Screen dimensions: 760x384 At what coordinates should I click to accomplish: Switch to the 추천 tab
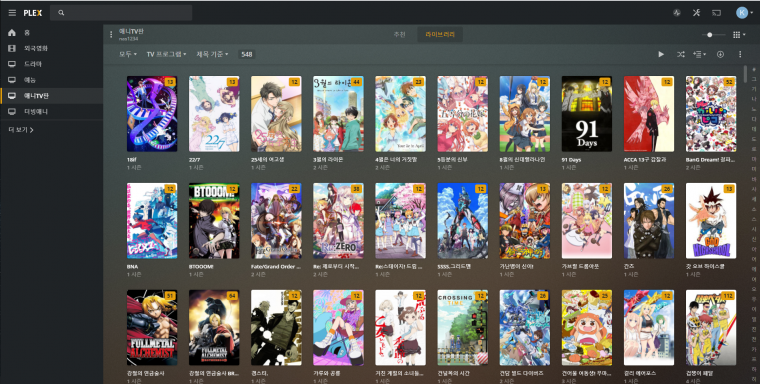tap(399, 34)
